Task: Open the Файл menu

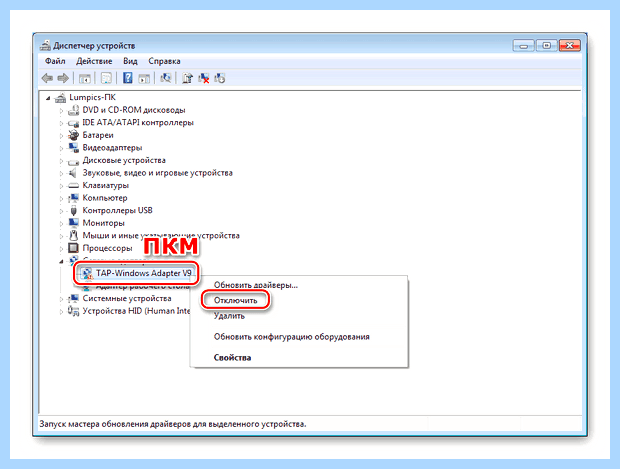Action: [55, 61]
